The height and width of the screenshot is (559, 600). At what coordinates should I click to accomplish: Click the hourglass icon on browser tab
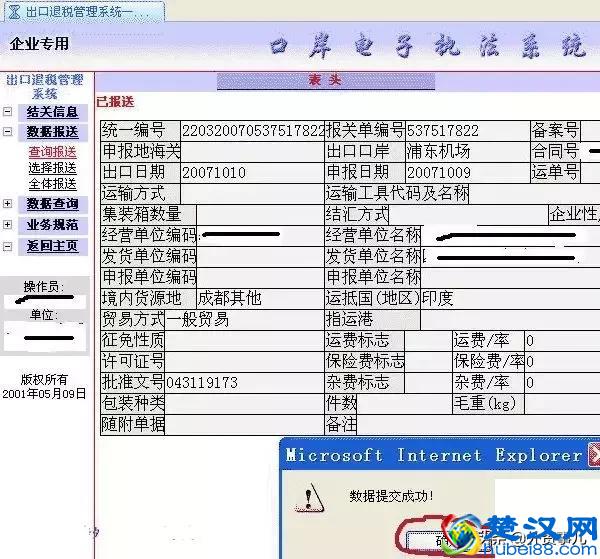(x=15, y=12)
